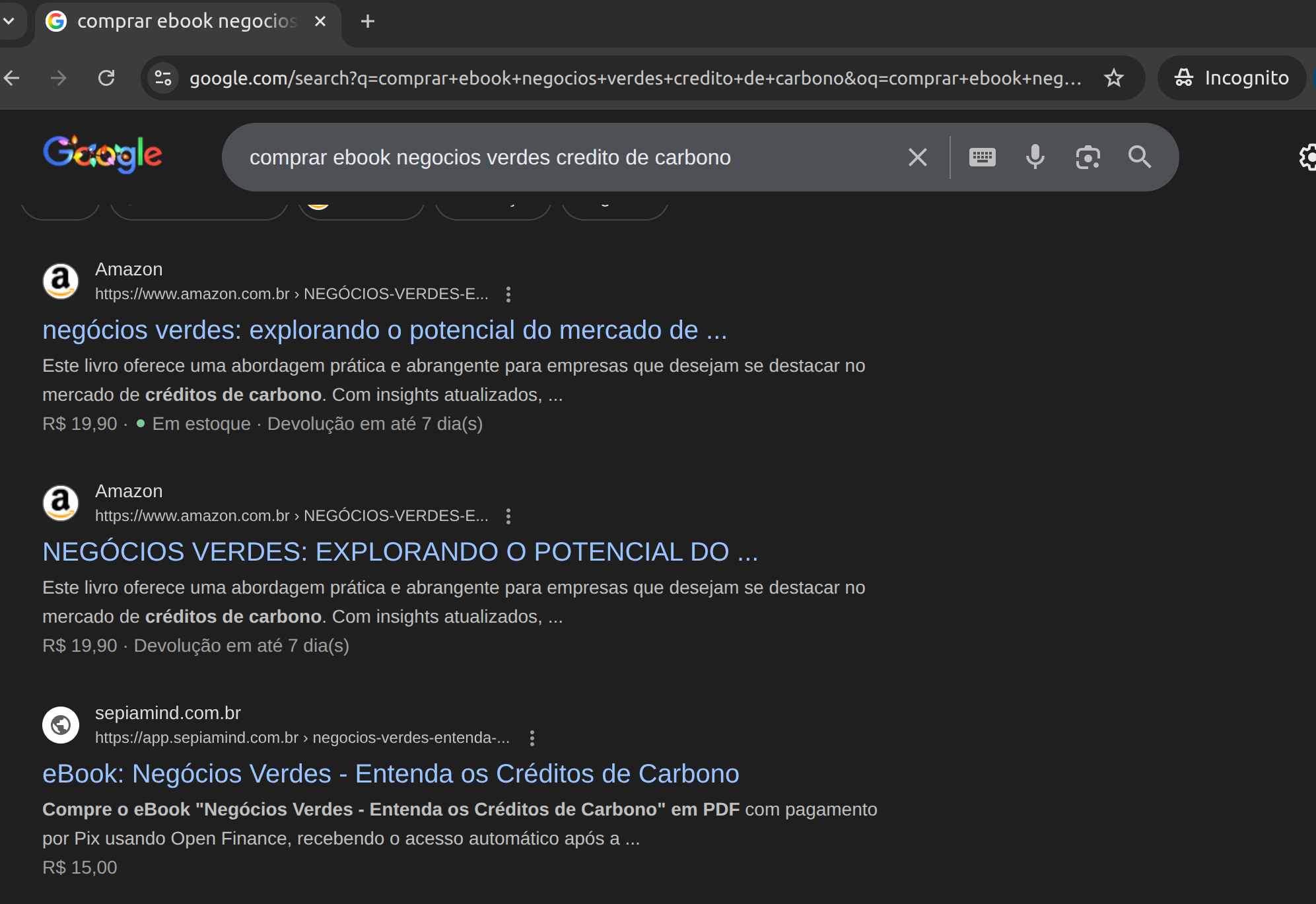Click the Amazon favicon on the first result
The width and height of the screenshot is (1316, 904).
[x=60, y=281]
